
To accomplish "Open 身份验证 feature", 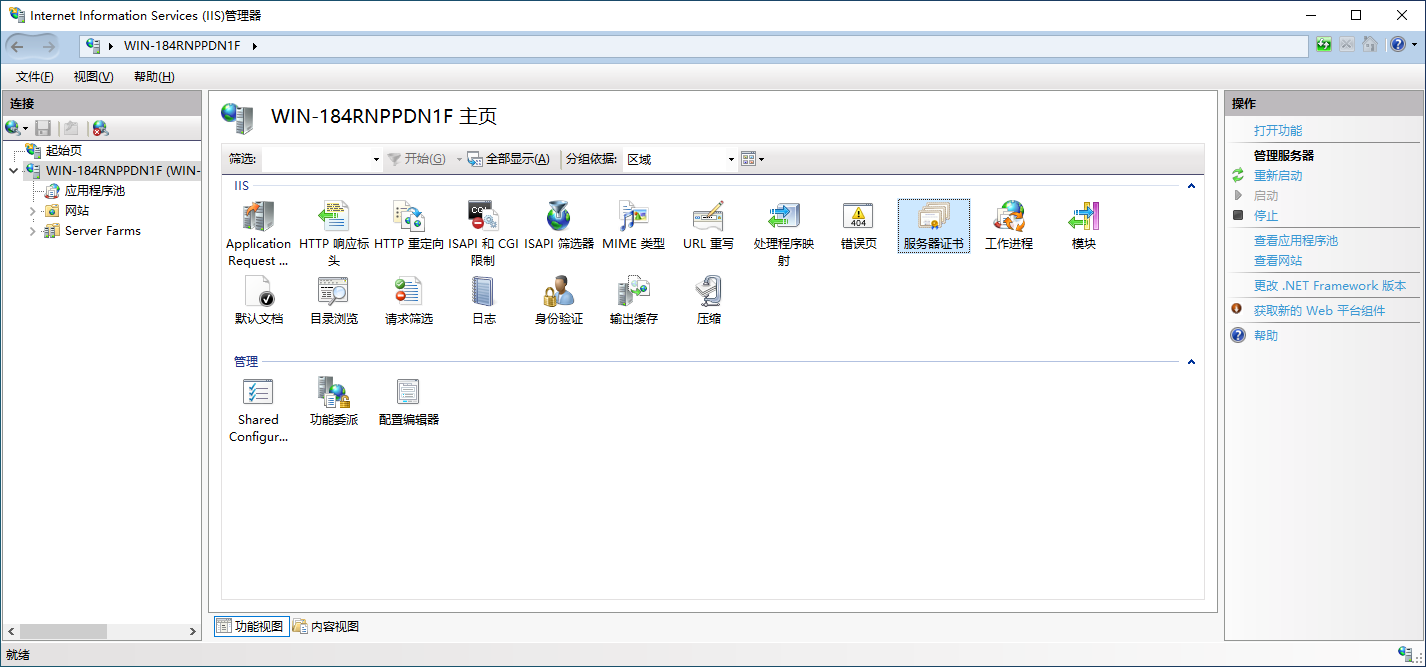I will pos(559,301).
